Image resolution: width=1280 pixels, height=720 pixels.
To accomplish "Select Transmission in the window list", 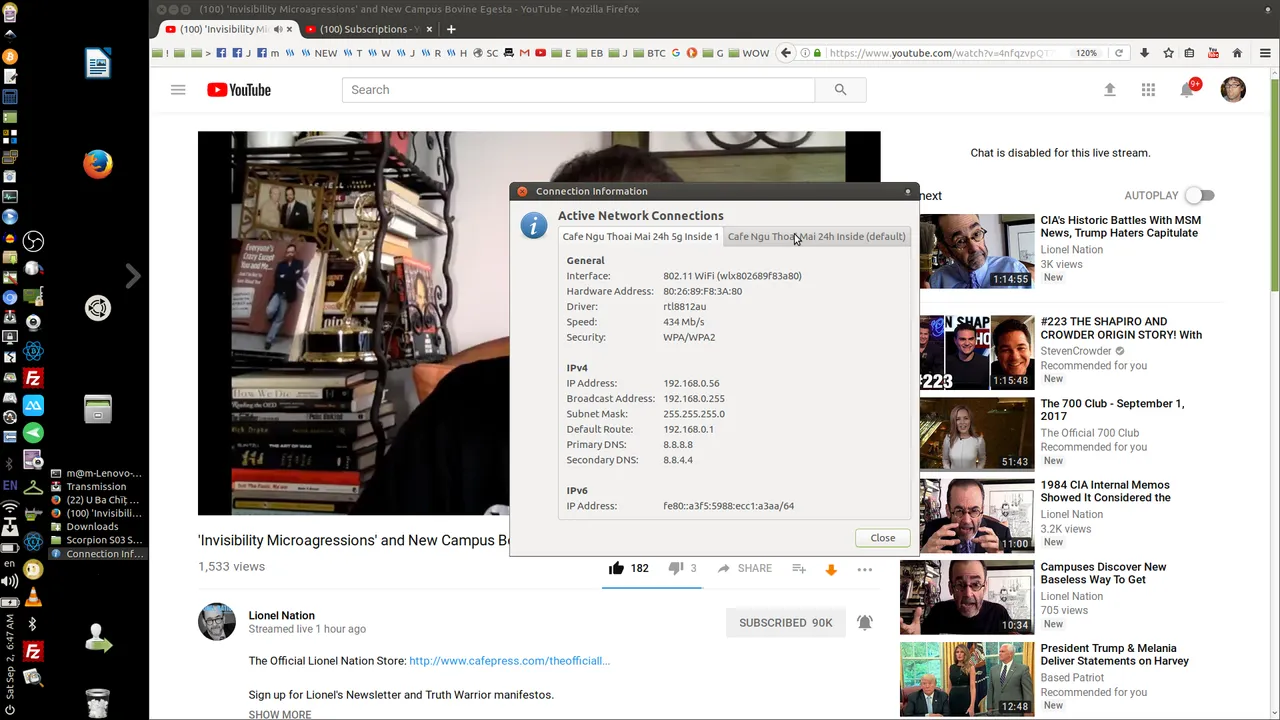I will (x=96, y=487).
